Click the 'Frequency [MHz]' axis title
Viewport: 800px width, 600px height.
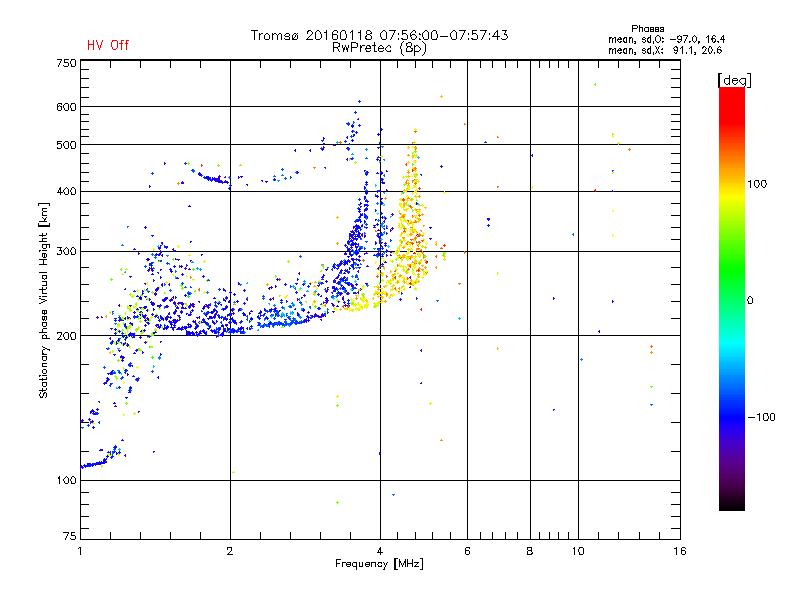point(379,564)
